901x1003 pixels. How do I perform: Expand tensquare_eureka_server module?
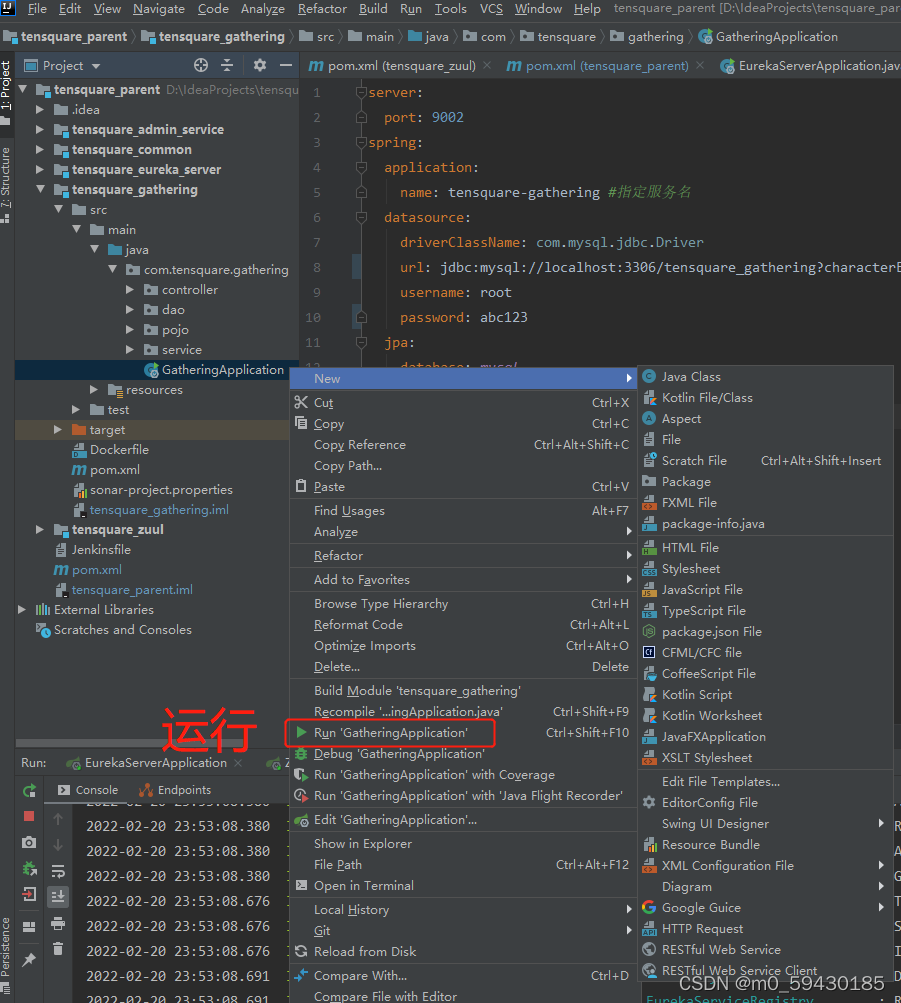[40, 170]
